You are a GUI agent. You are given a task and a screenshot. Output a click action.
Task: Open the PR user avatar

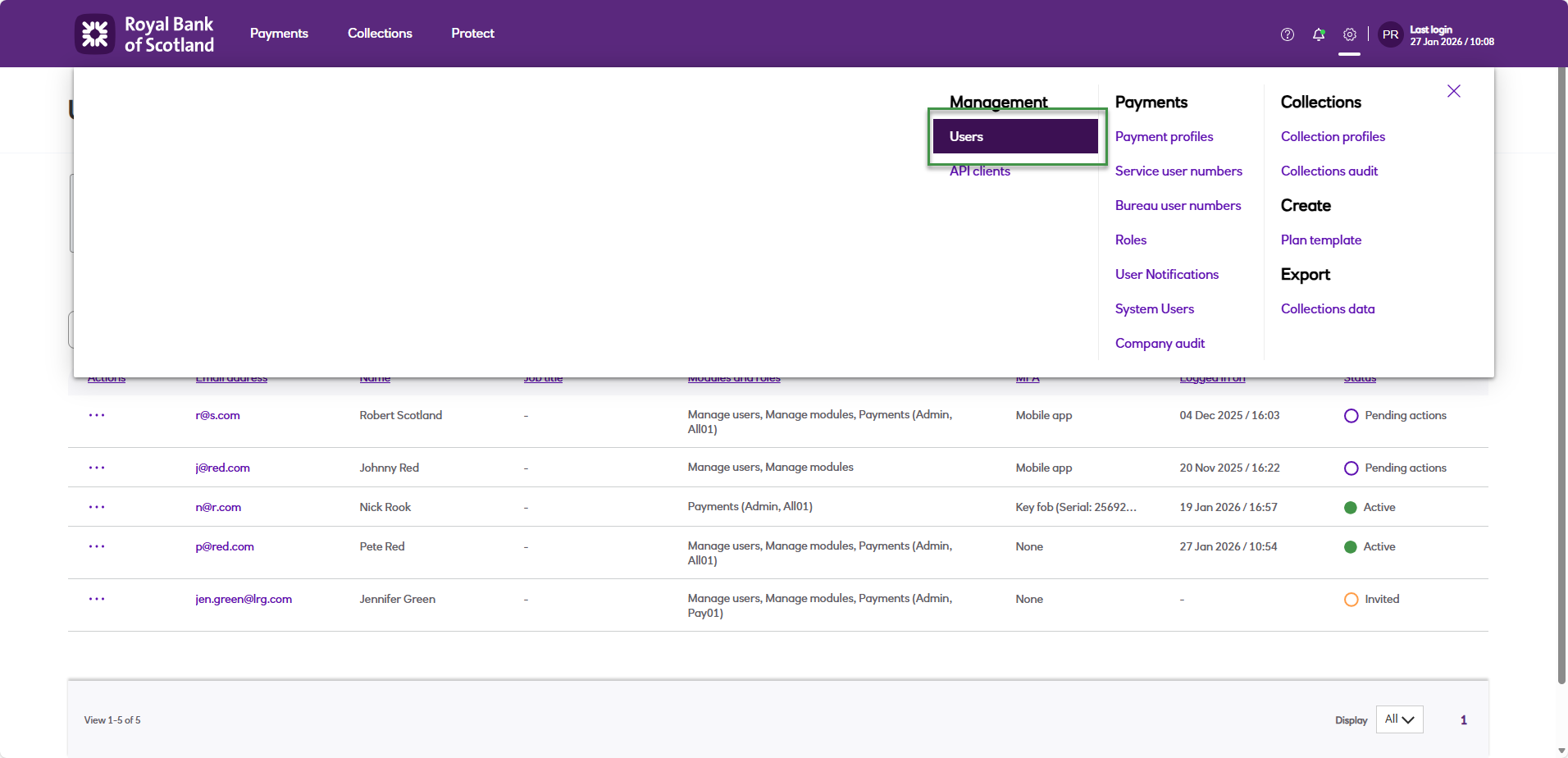[x=1390, y=34]
